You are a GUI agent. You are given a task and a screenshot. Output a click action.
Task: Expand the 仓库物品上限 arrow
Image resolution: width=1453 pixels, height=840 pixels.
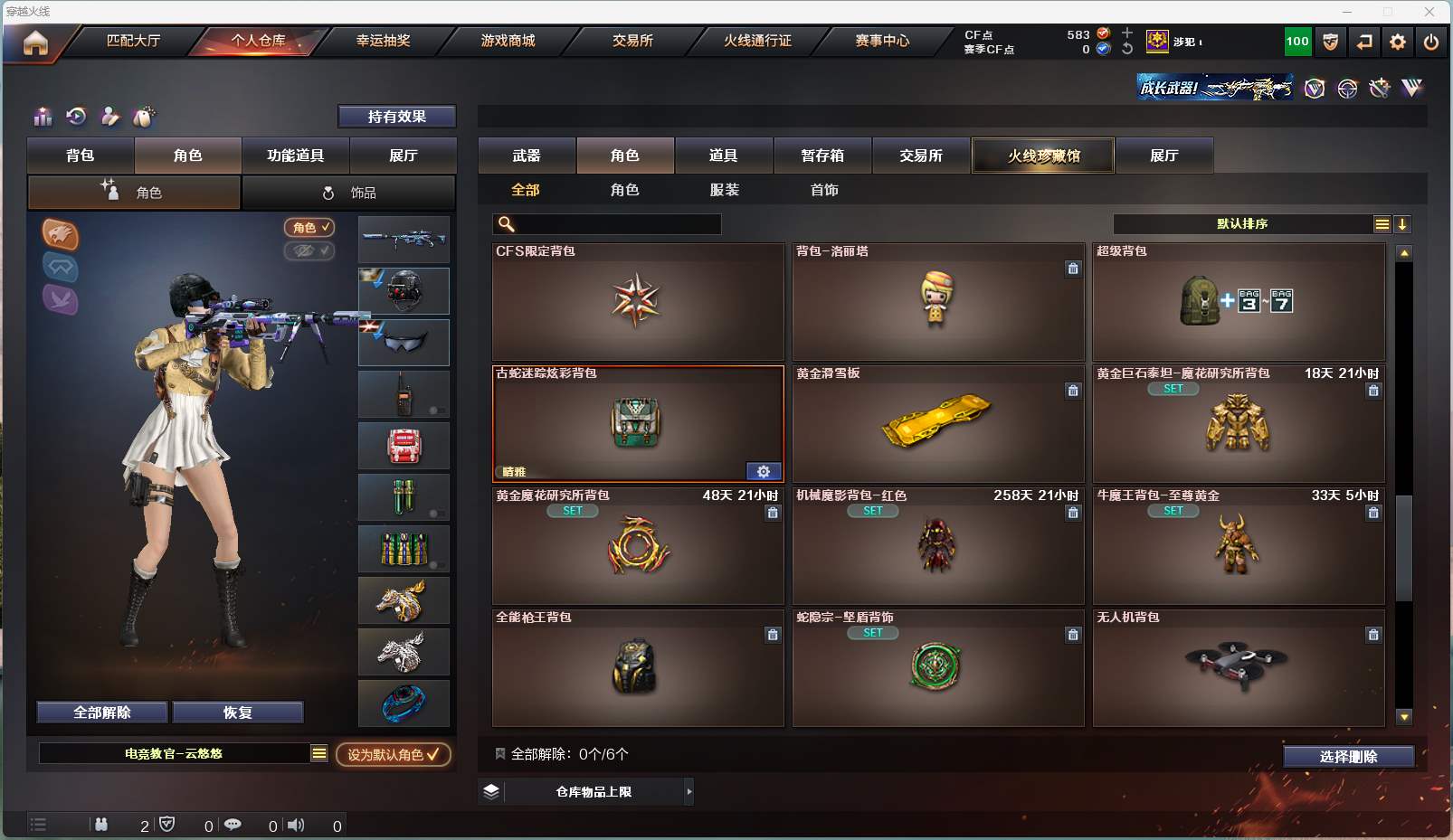tap(689, 791)
